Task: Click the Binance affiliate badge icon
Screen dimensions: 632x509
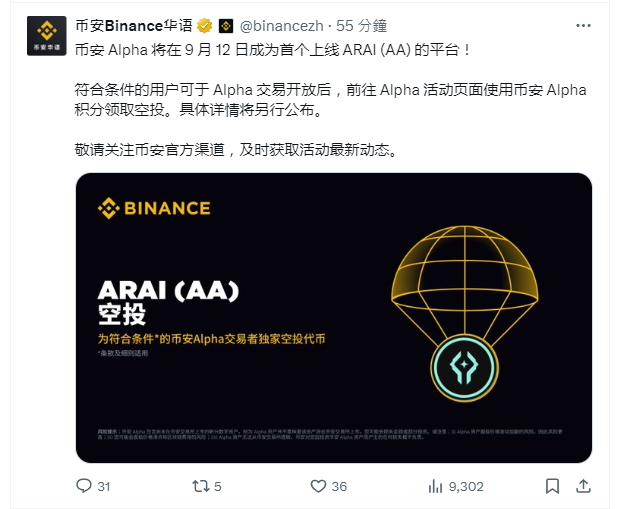Action: point(226,27)
